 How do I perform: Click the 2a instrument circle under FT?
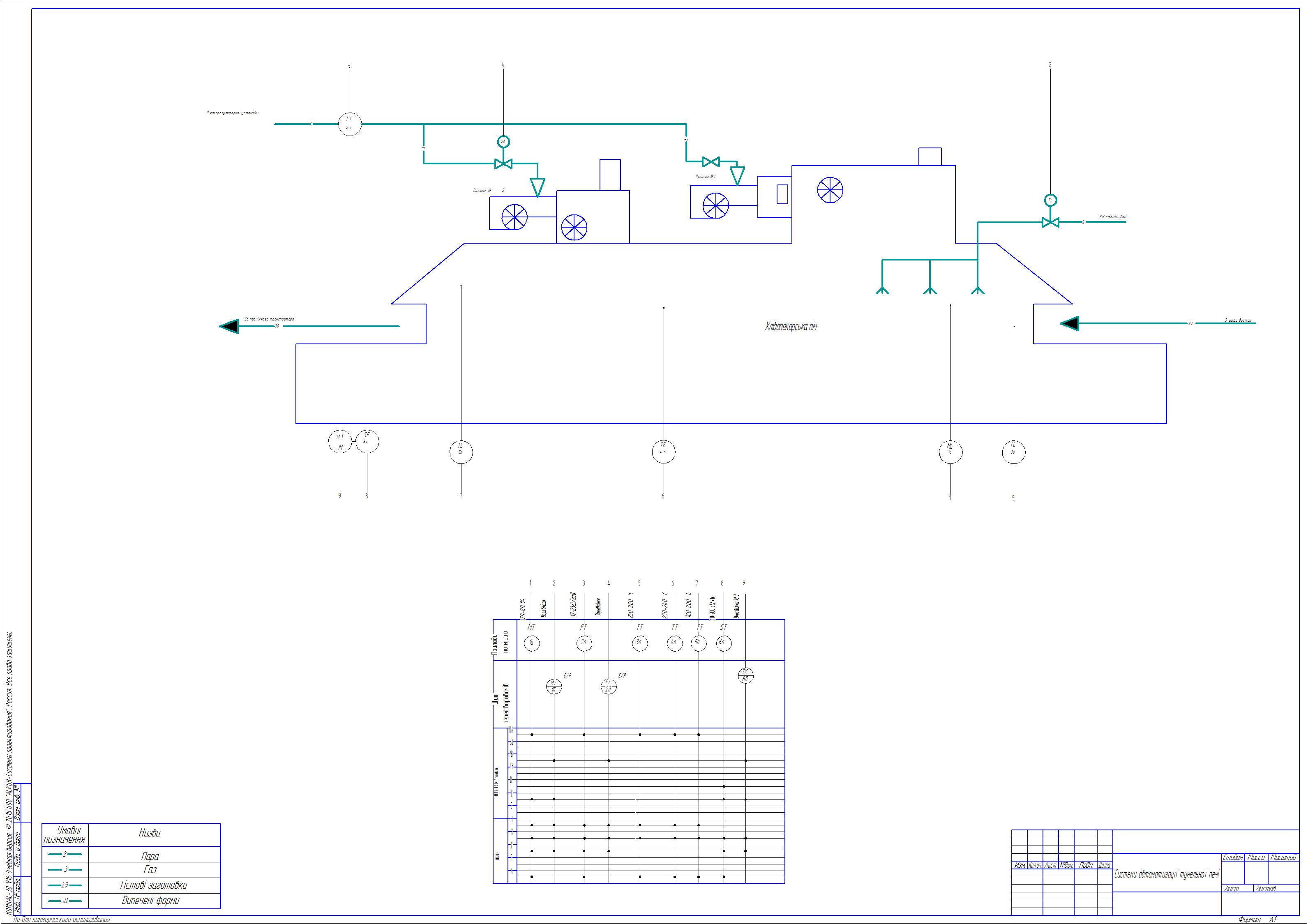[584, 644]
